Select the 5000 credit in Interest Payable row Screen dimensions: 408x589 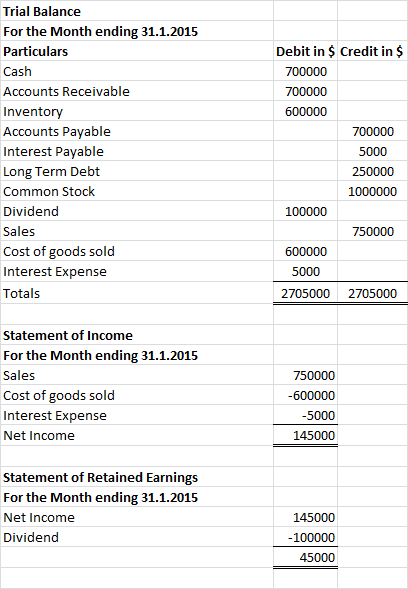tap(373, 151)
